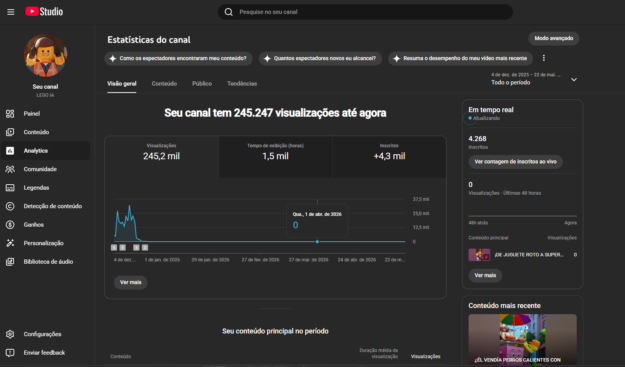Click the Configurações gear icon

tap(10, 334)
